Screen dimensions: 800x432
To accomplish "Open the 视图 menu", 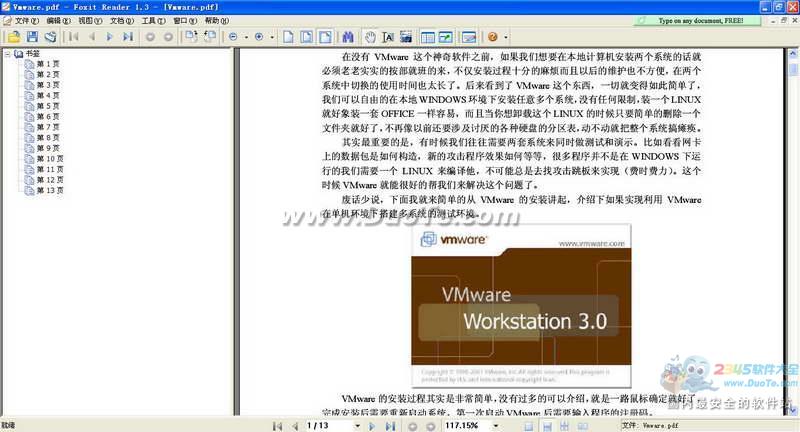I will pyautogui.click(x=90, y=20).
